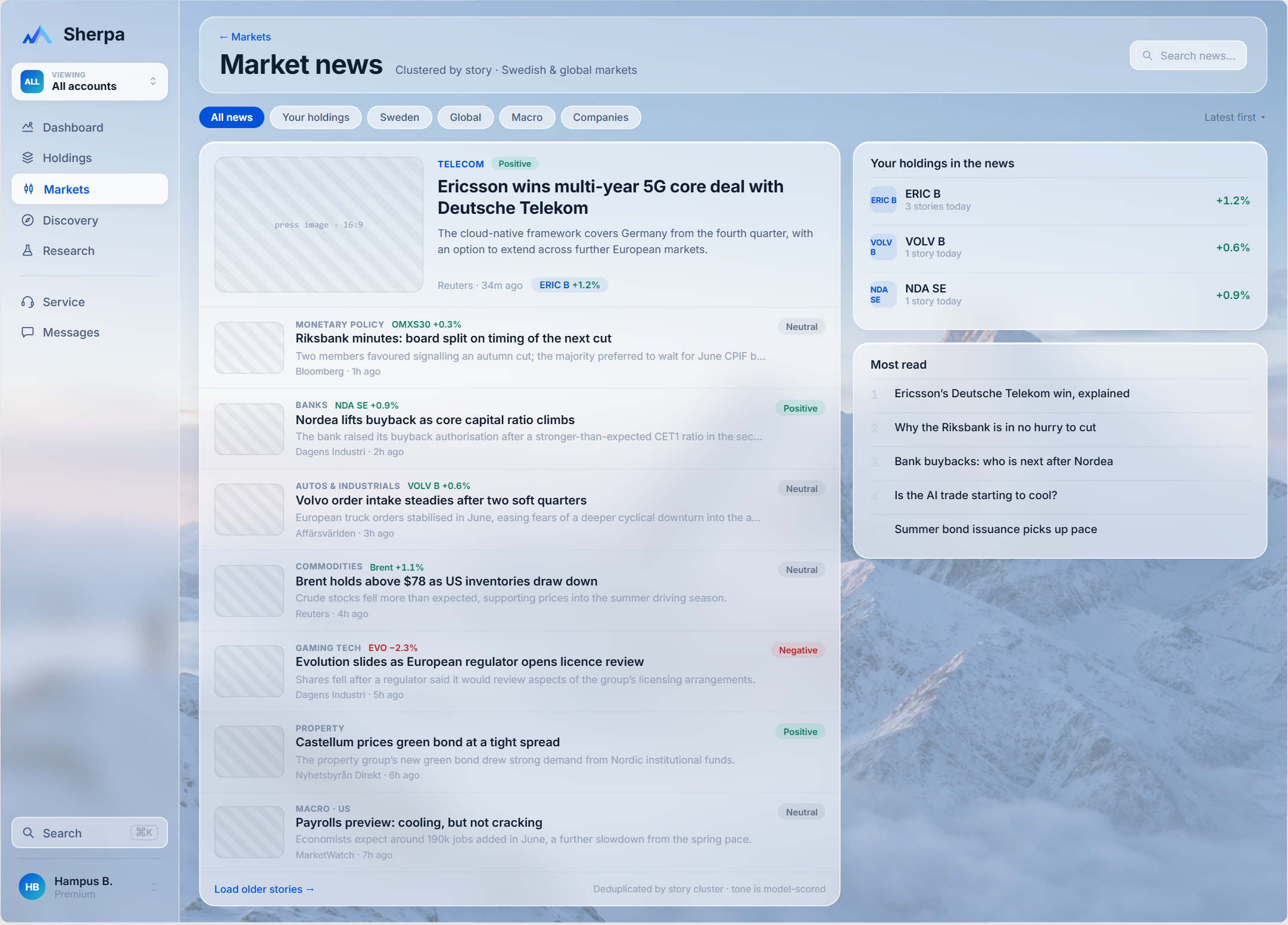1288x925 pixels.
Task: Open Holdings from the sidebar
Action: 89,157
